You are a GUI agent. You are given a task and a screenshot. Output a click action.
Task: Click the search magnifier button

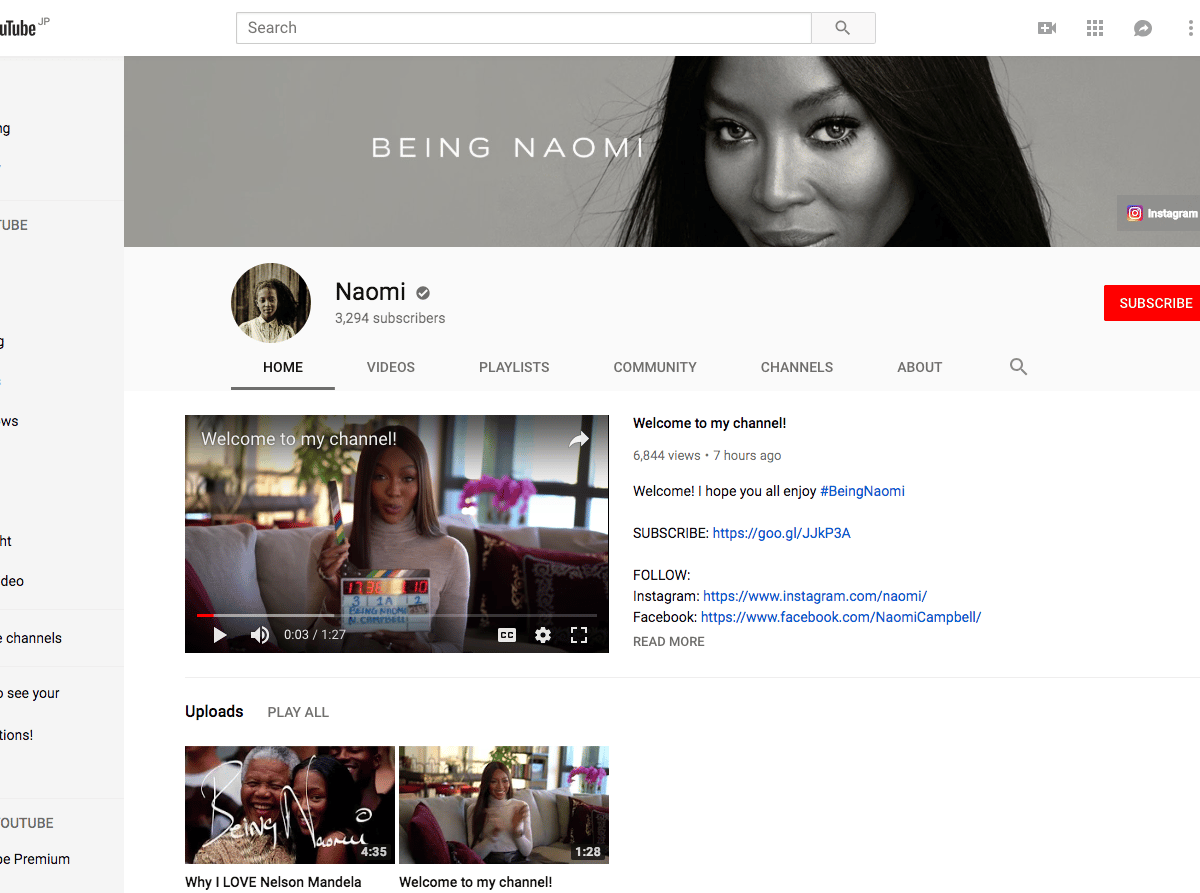843,28
